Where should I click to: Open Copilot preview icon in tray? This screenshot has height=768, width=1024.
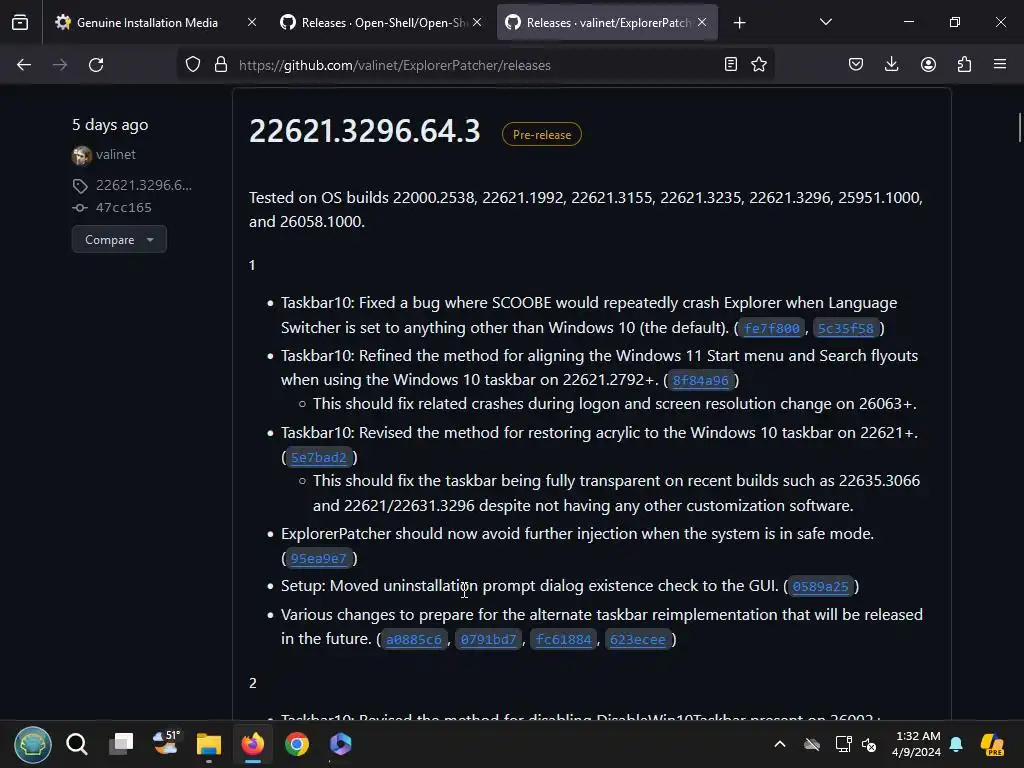tap(992, 744)
